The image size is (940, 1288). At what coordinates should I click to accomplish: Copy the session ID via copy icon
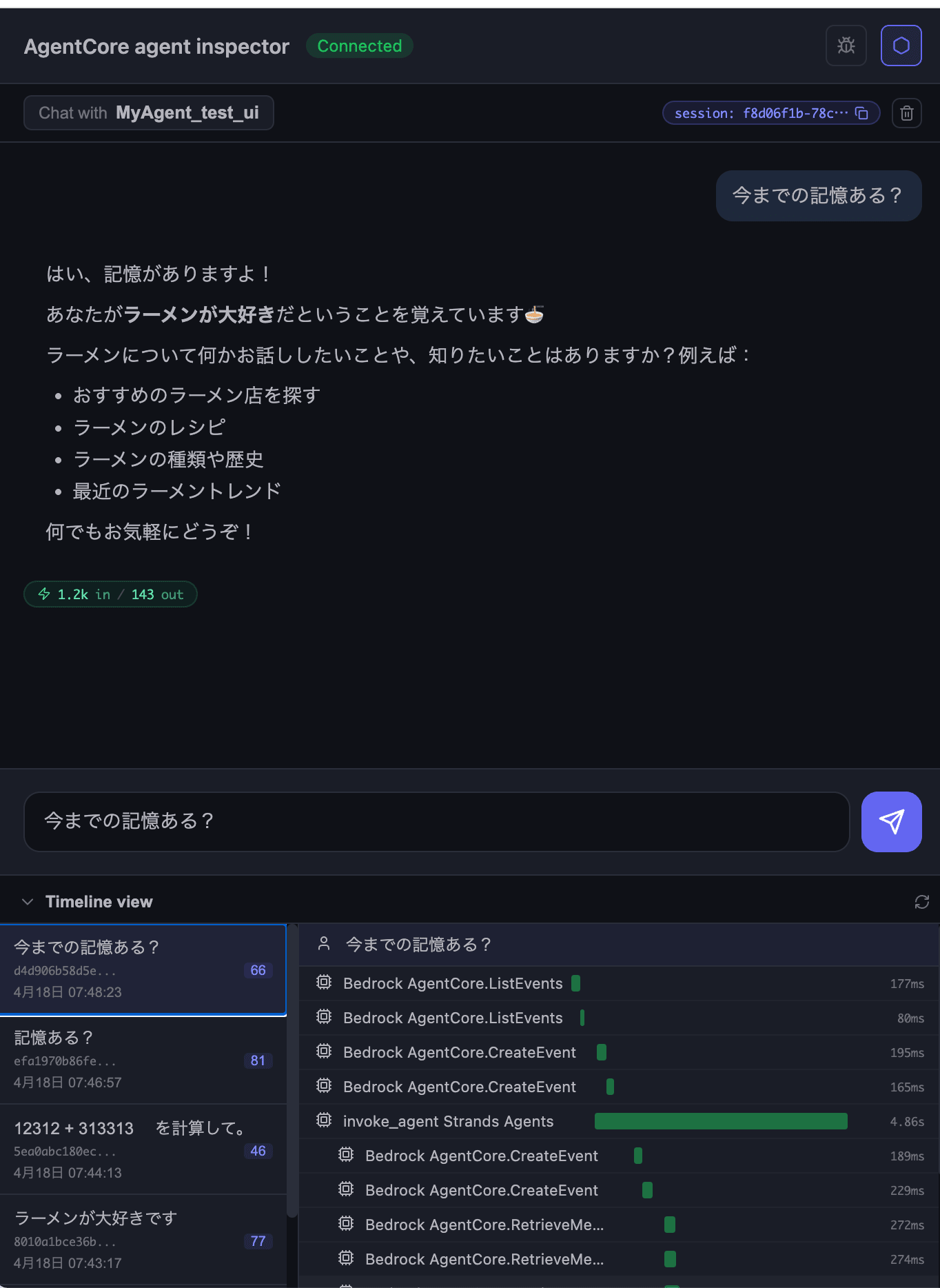[861, 113]
